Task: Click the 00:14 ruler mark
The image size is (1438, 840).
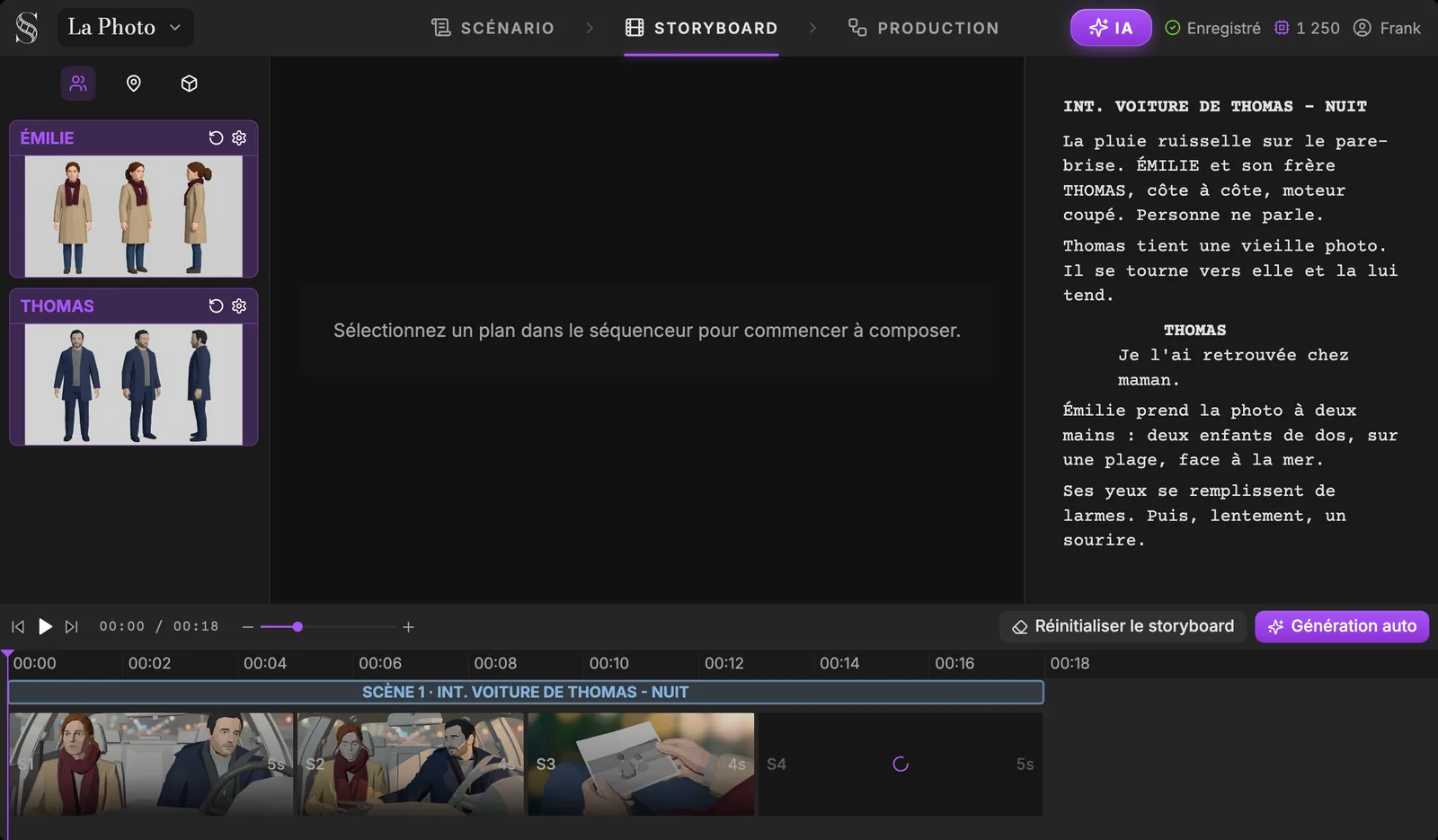Action: point(839,664)
